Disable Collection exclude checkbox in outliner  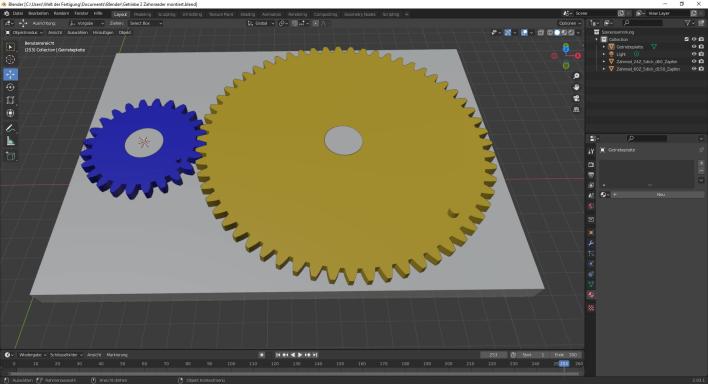click(x=687, y=39)
